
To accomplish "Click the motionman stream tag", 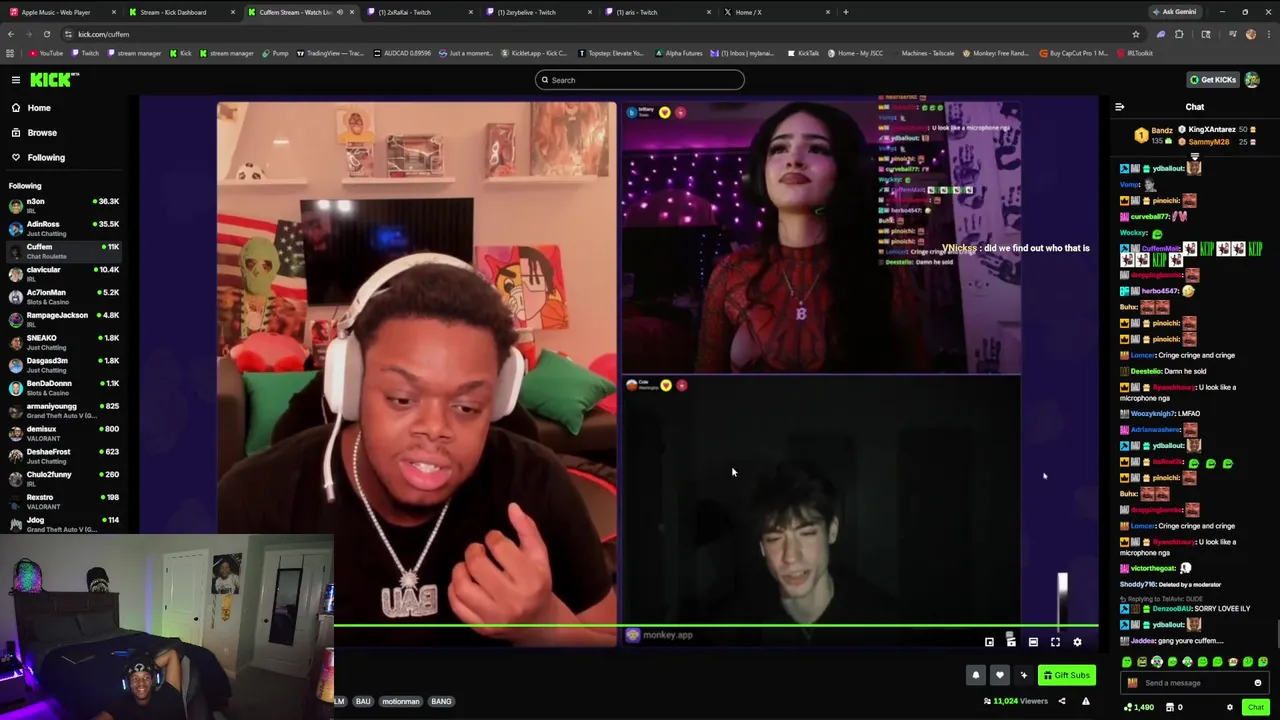I will point(401,702).
